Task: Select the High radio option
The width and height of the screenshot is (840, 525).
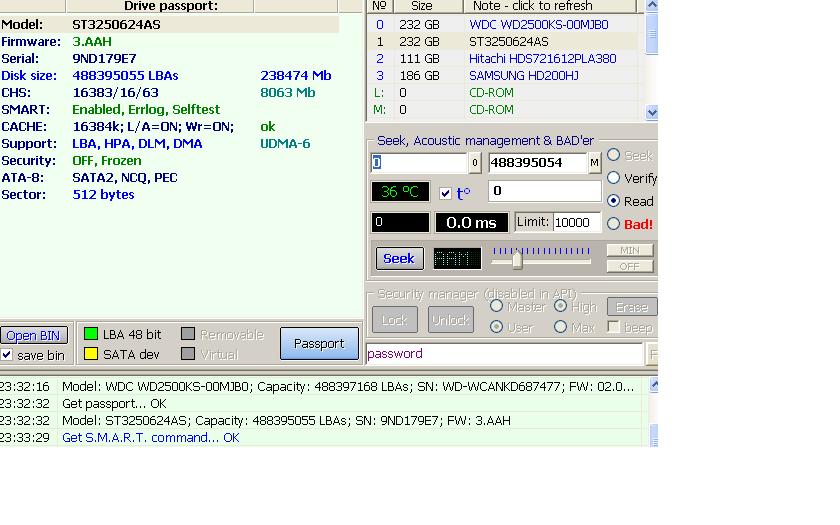Action: (x=560, y=306)
